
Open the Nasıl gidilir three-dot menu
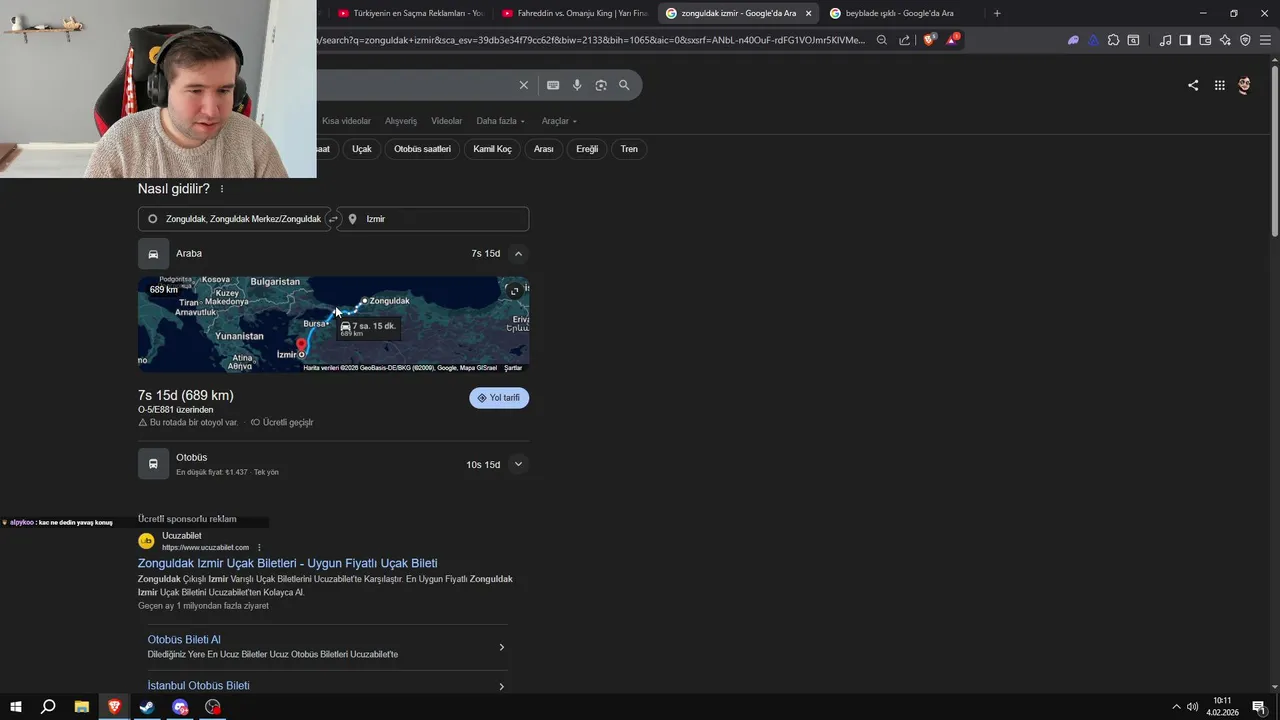coord(222,189)
